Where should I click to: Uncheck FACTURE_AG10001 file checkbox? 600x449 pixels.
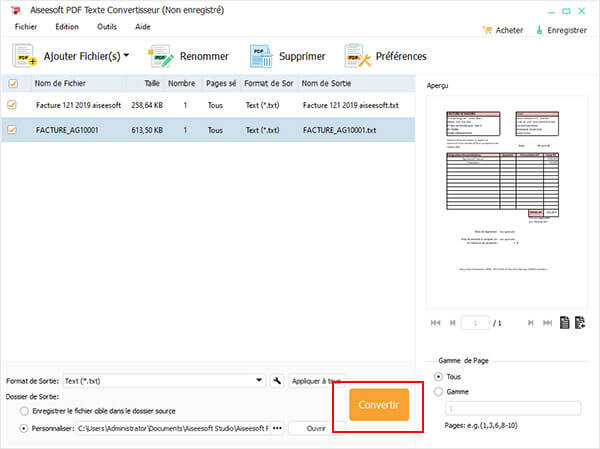[x=12, y=130]
